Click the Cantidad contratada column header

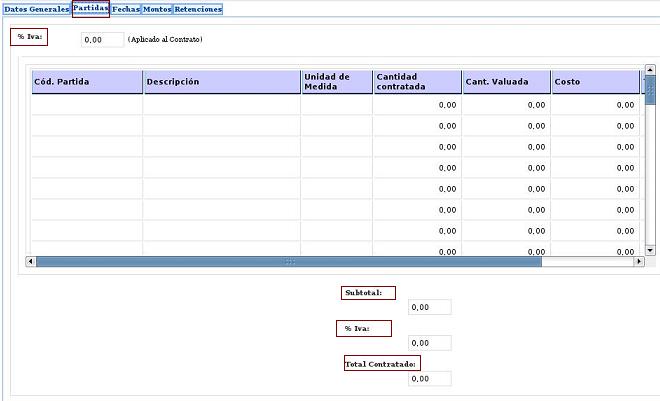coord(417,81)
